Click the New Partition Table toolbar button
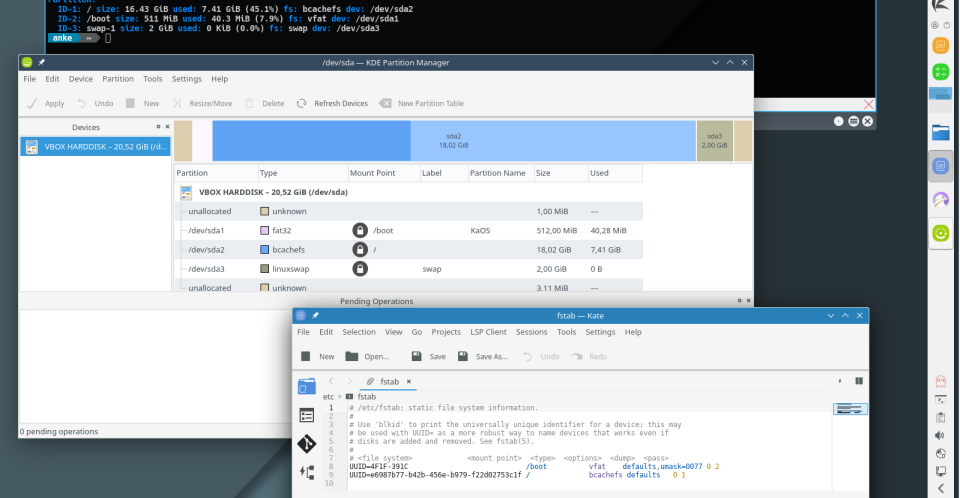The image size is (960, 498). click(420, 103)
